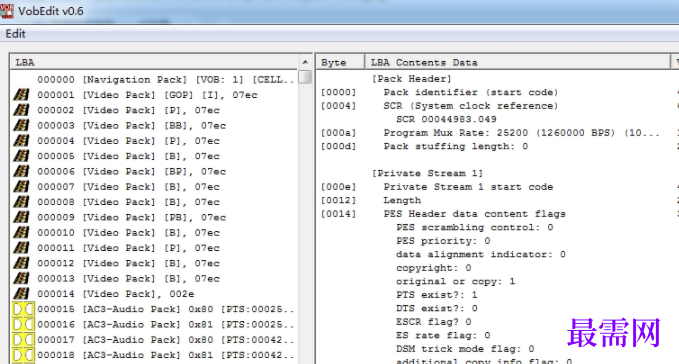Select row 000010 Video Pack [B]
The width and height of the screenshot is (679, 364).
coord(128,232)
